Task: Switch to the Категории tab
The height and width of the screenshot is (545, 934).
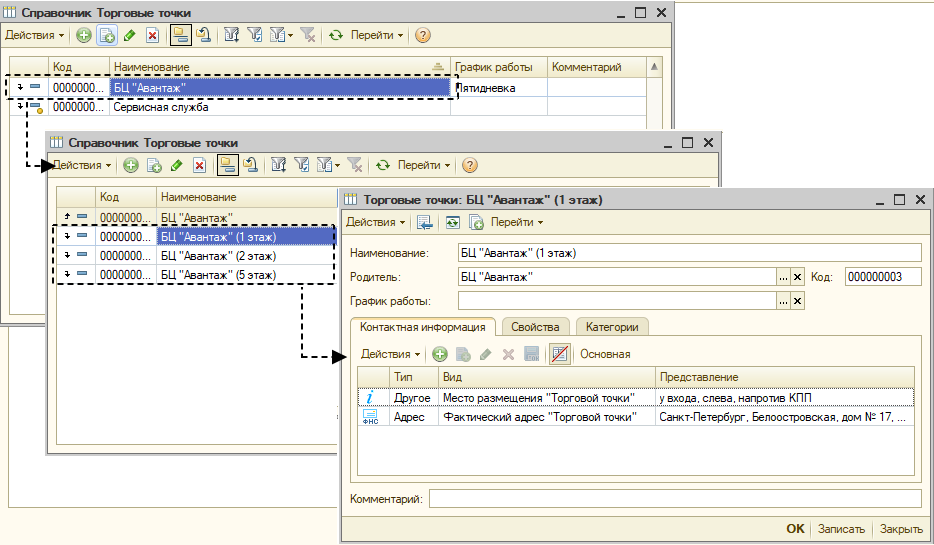Action: pyautogui.click(x=612, y=327)
